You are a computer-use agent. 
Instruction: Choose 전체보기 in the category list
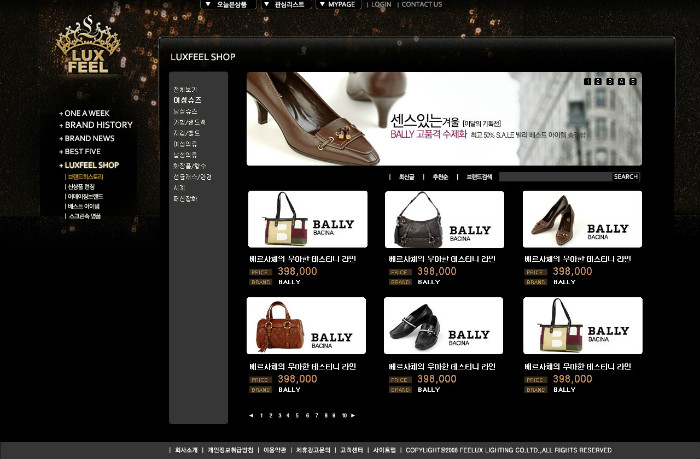(185, 90)
